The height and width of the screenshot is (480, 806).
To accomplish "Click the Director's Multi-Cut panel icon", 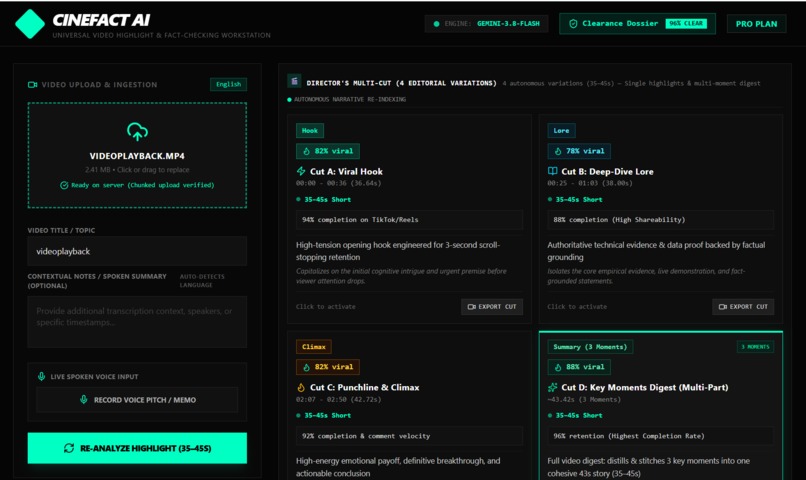I will (x=294, y=81).
